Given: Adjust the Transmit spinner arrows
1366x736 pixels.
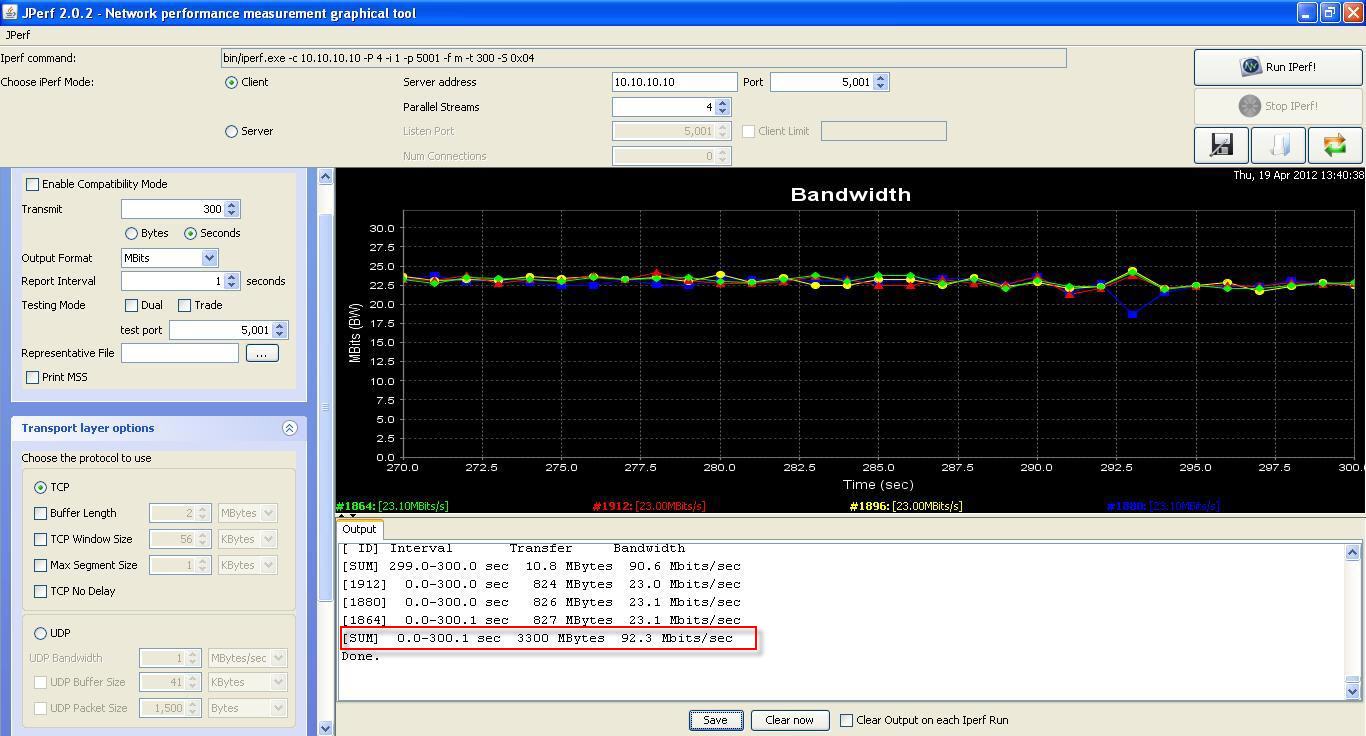Looking at the screenshot, I should coord(232,209).
